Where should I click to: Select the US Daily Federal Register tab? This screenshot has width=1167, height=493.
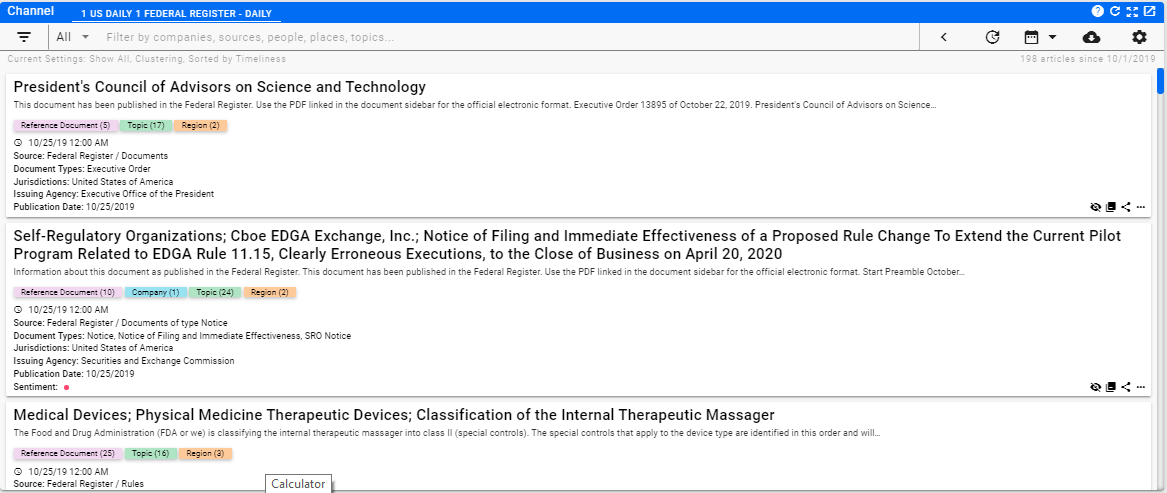[178, 13]
